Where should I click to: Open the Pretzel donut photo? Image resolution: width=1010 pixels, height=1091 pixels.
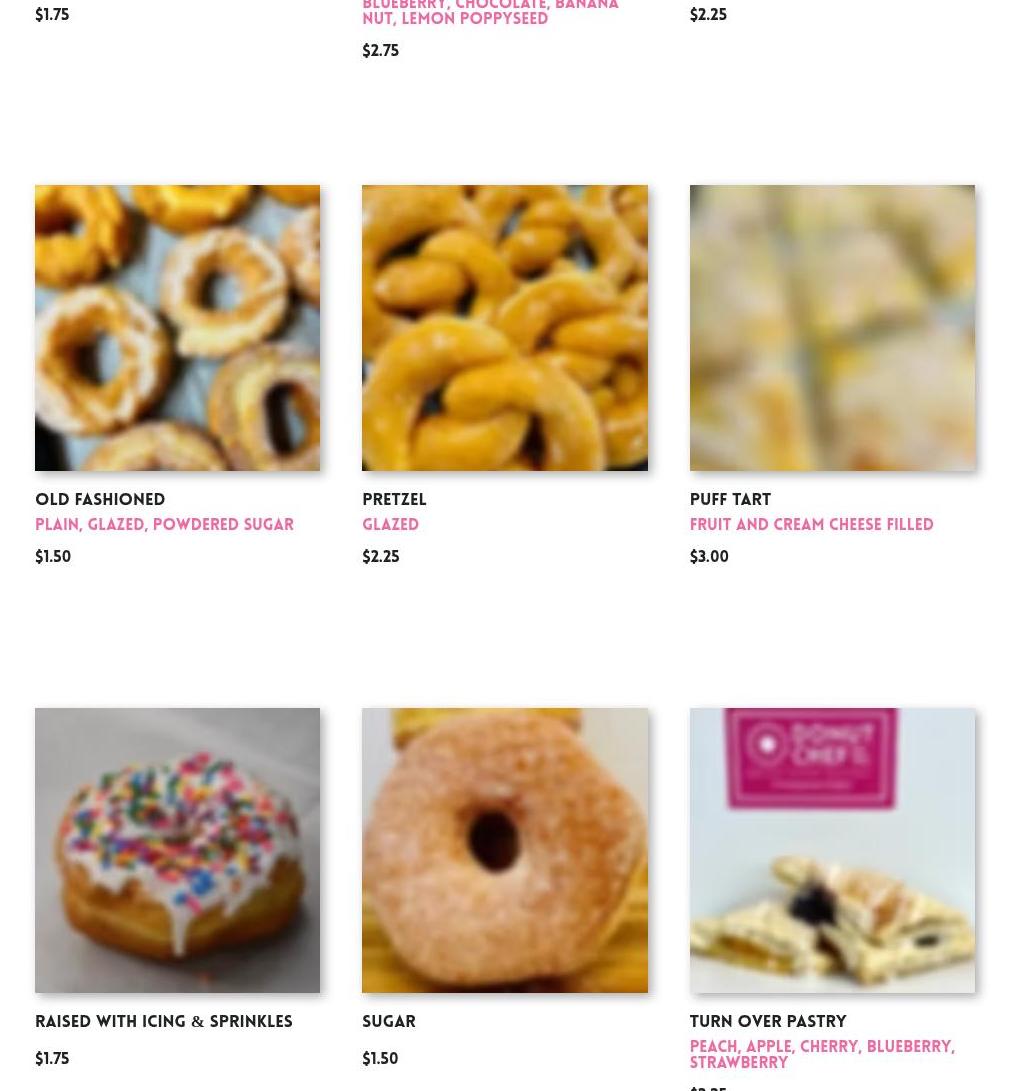pyautogui.click(x=505, y=328)
